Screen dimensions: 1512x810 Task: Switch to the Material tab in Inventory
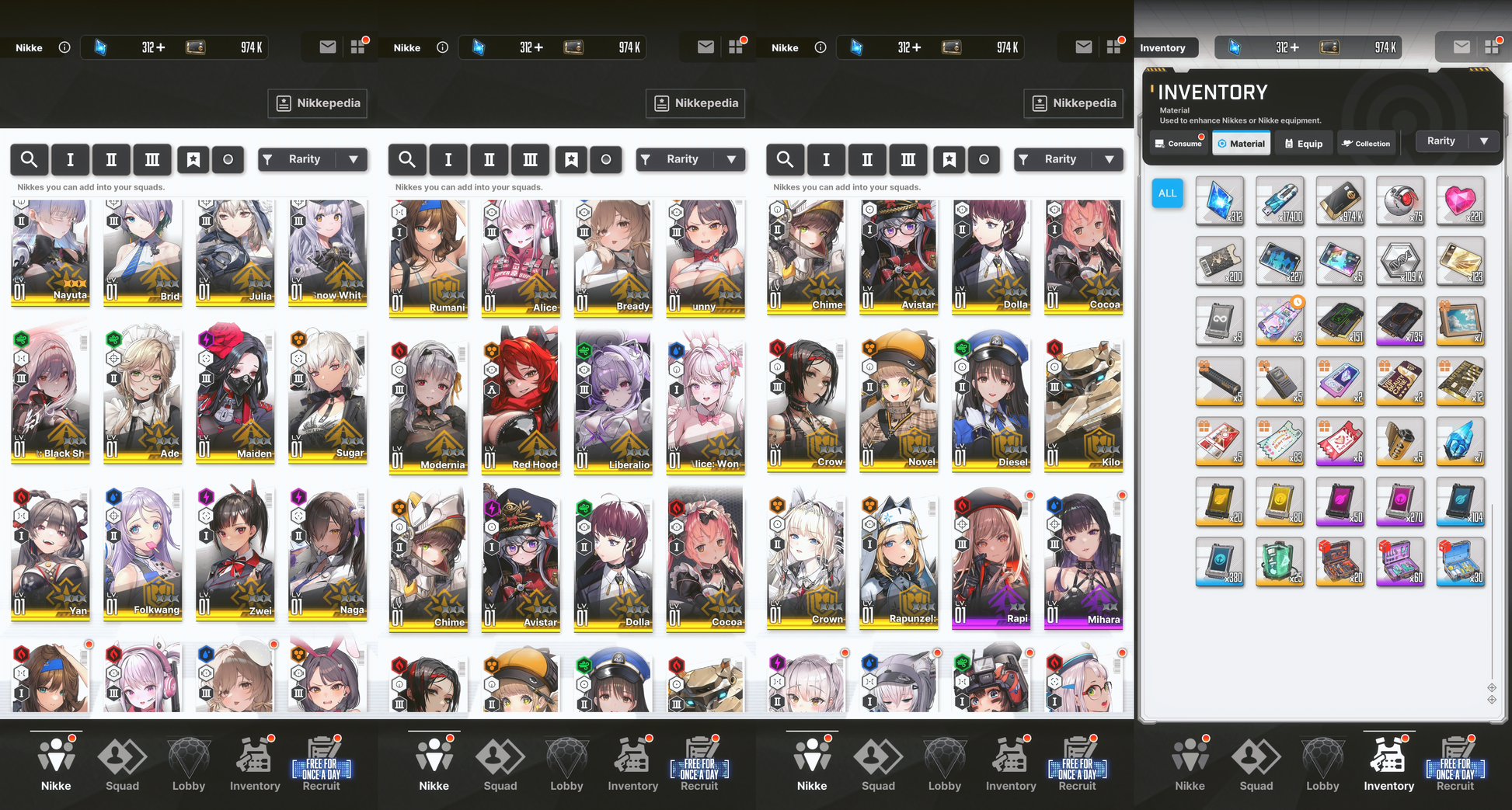[x=1242, y=143]
